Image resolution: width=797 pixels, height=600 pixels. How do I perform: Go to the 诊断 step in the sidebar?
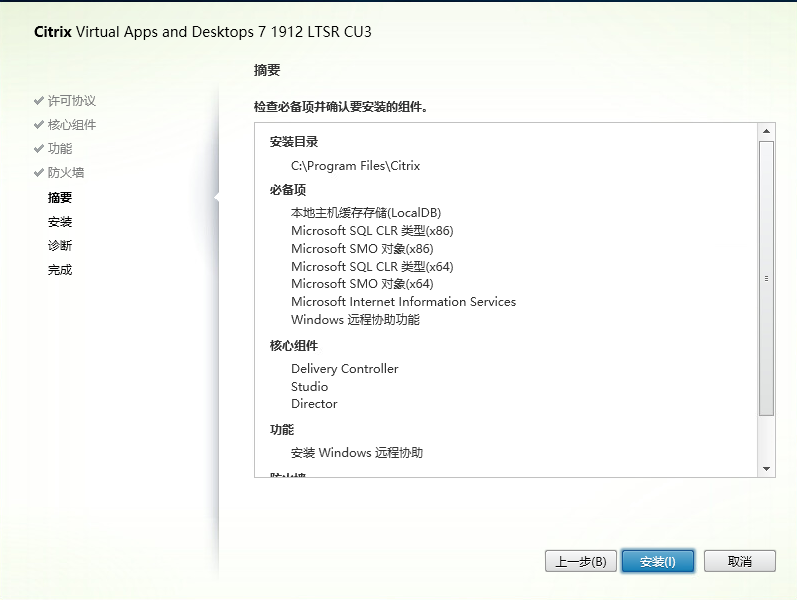[60, 246]
